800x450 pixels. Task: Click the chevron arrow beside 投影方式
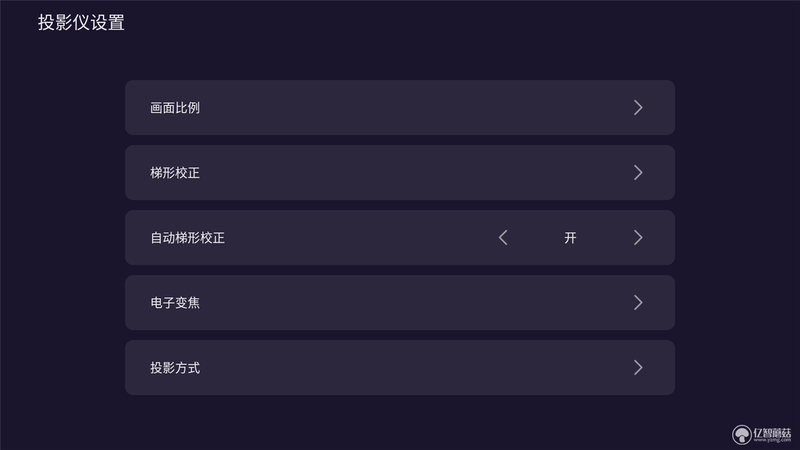[x=638, y=368]
